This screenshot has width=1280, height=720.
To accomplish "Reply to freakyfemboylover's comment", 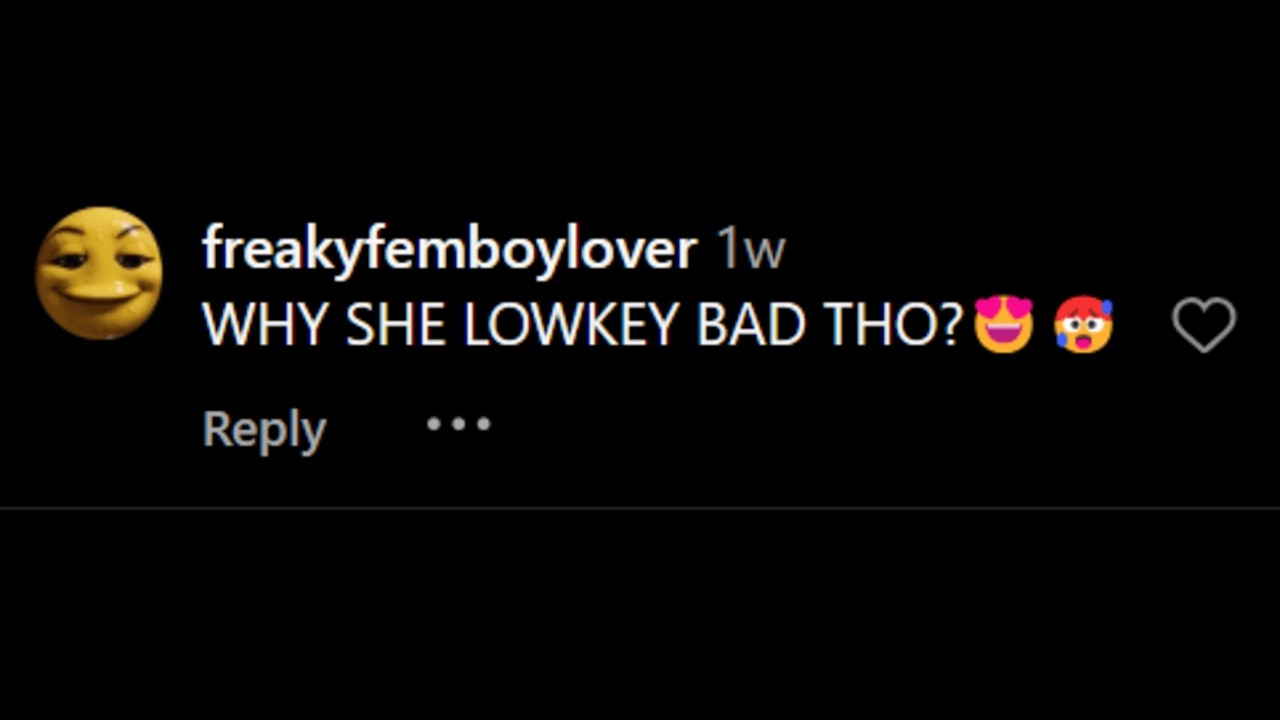I will click(x=264, y=430).
